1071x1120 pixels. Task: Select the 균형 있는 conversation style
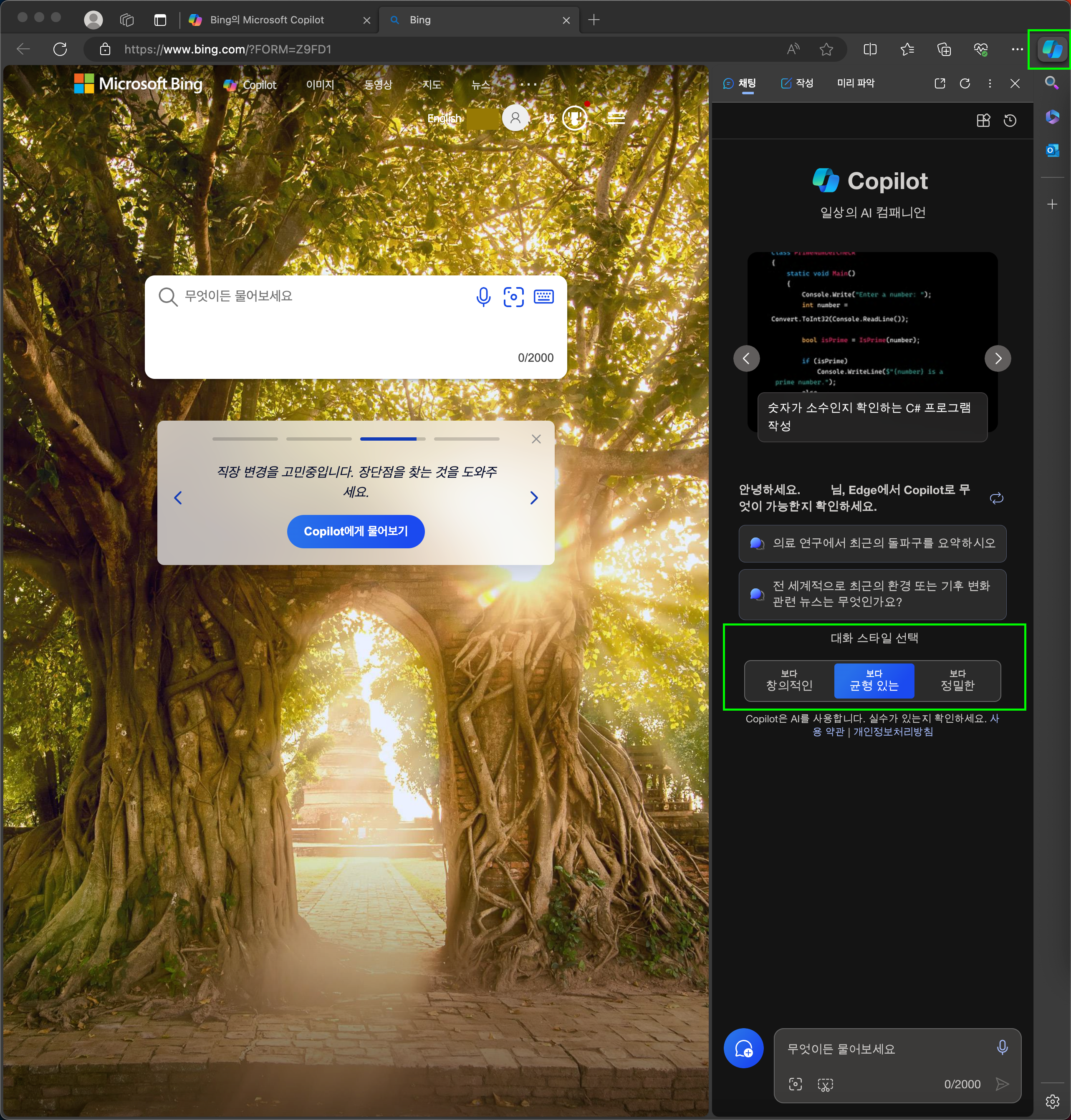[x=874, y=681]
